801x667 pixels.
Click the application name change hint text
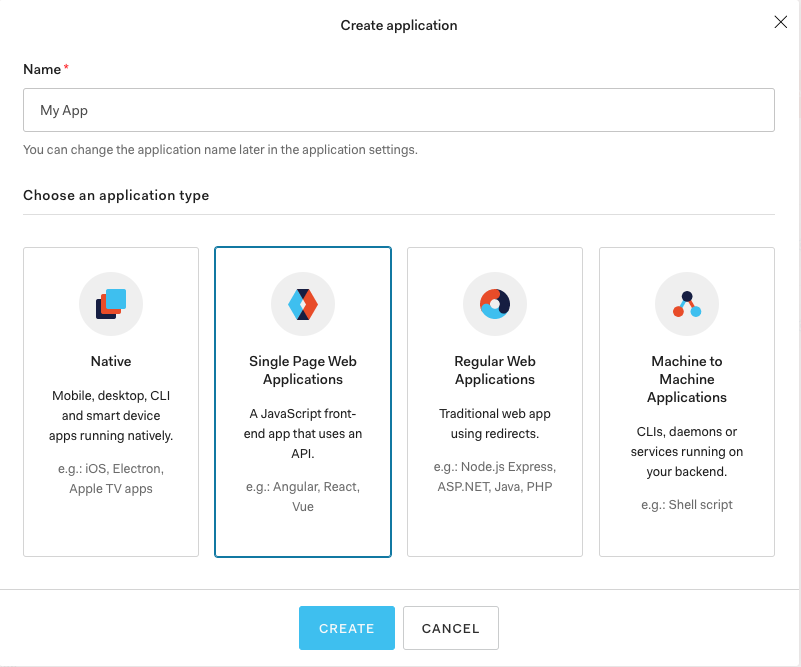tap(220, 150)
